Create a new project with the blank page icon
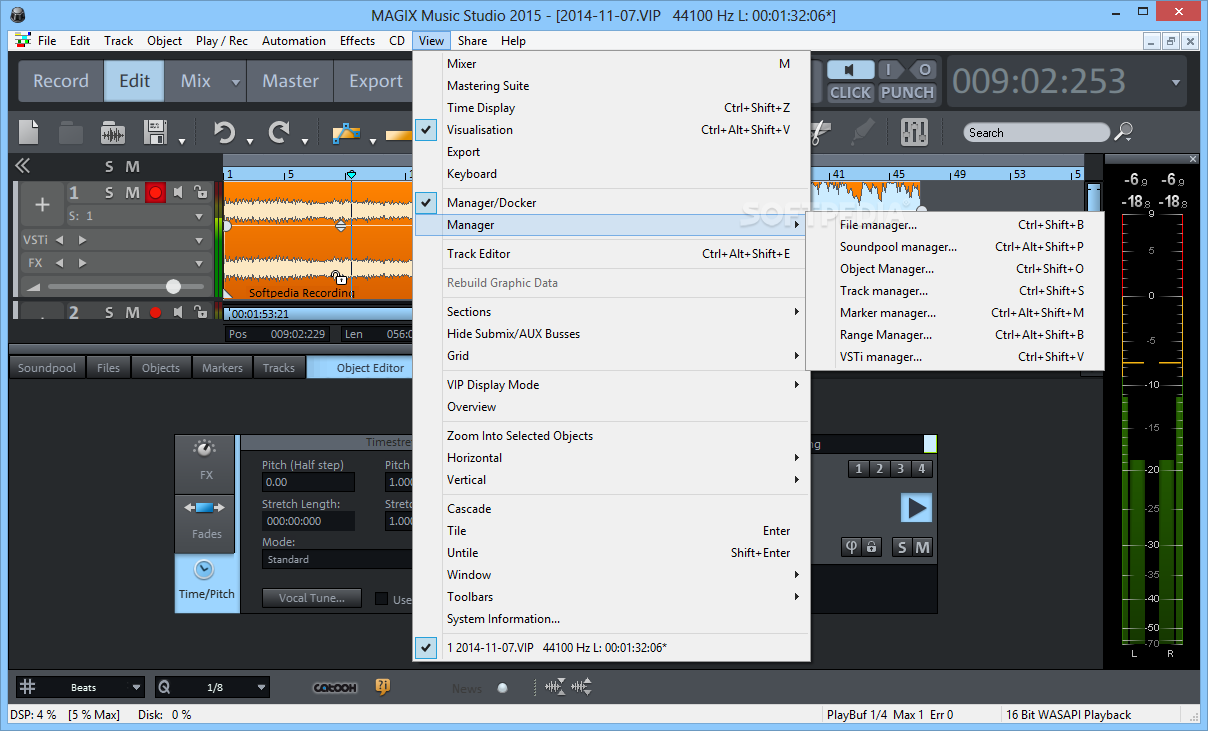 point(29,132)
